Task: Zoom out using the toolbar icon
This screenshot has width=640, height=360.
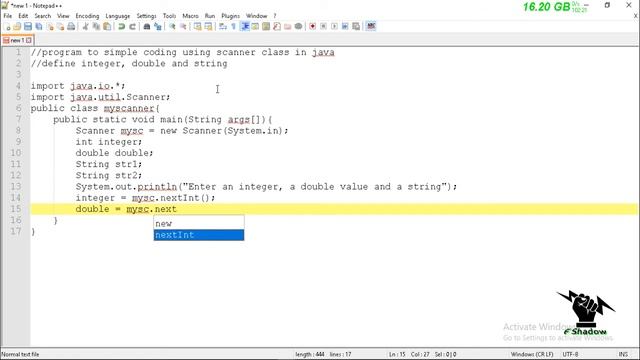Action: [x=183, y=27]
